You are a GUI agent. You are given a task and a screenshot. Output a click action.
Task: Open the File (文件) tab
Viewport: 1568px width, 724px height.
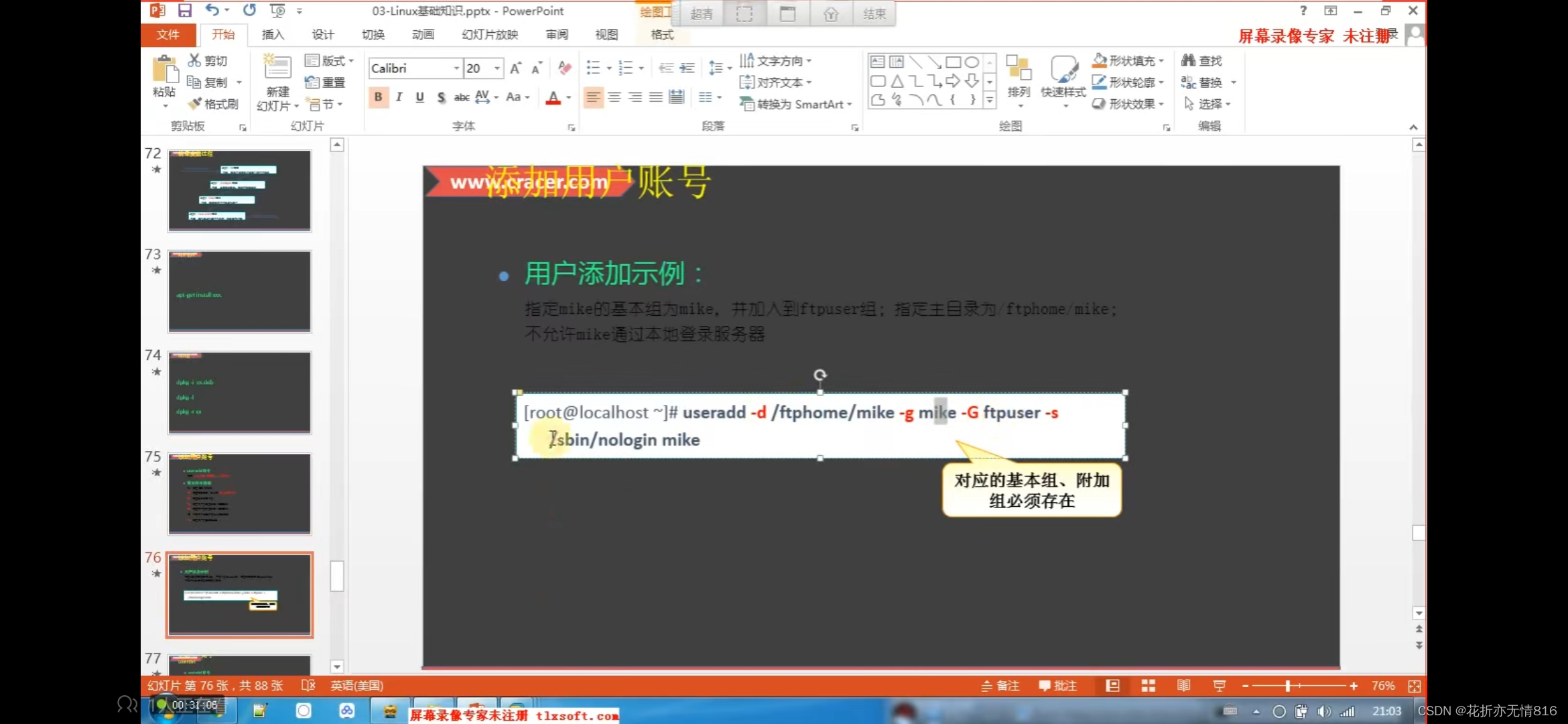(x=168, y=34)
